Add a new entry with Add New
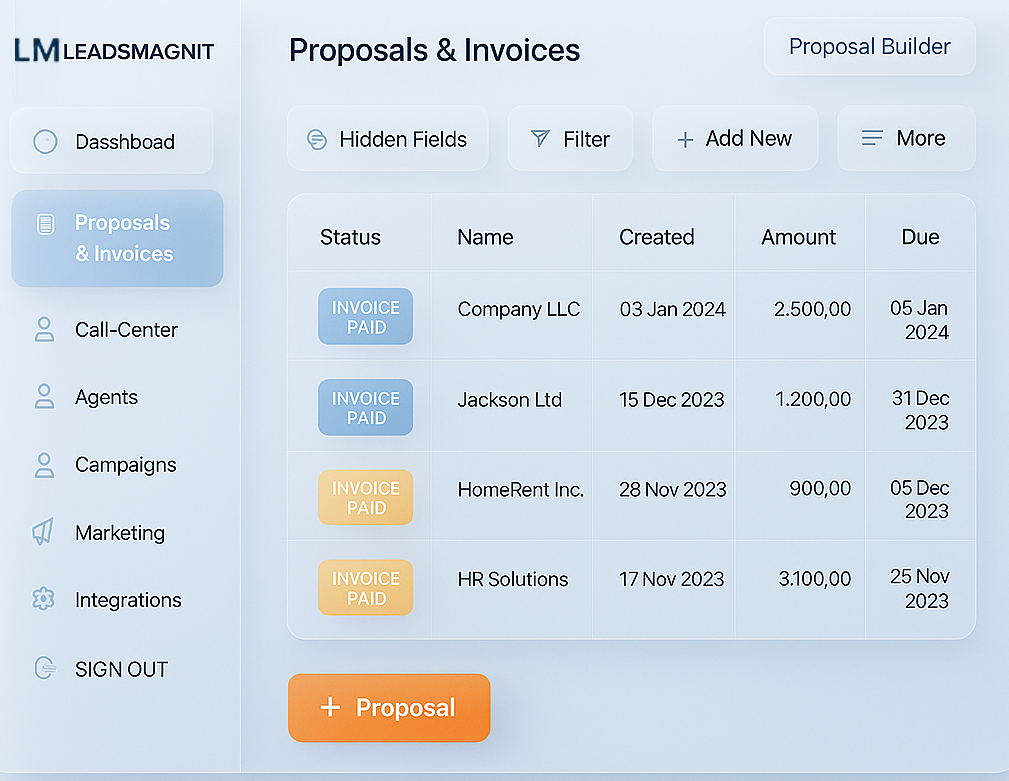1009x781 pixels. (735, 138)
